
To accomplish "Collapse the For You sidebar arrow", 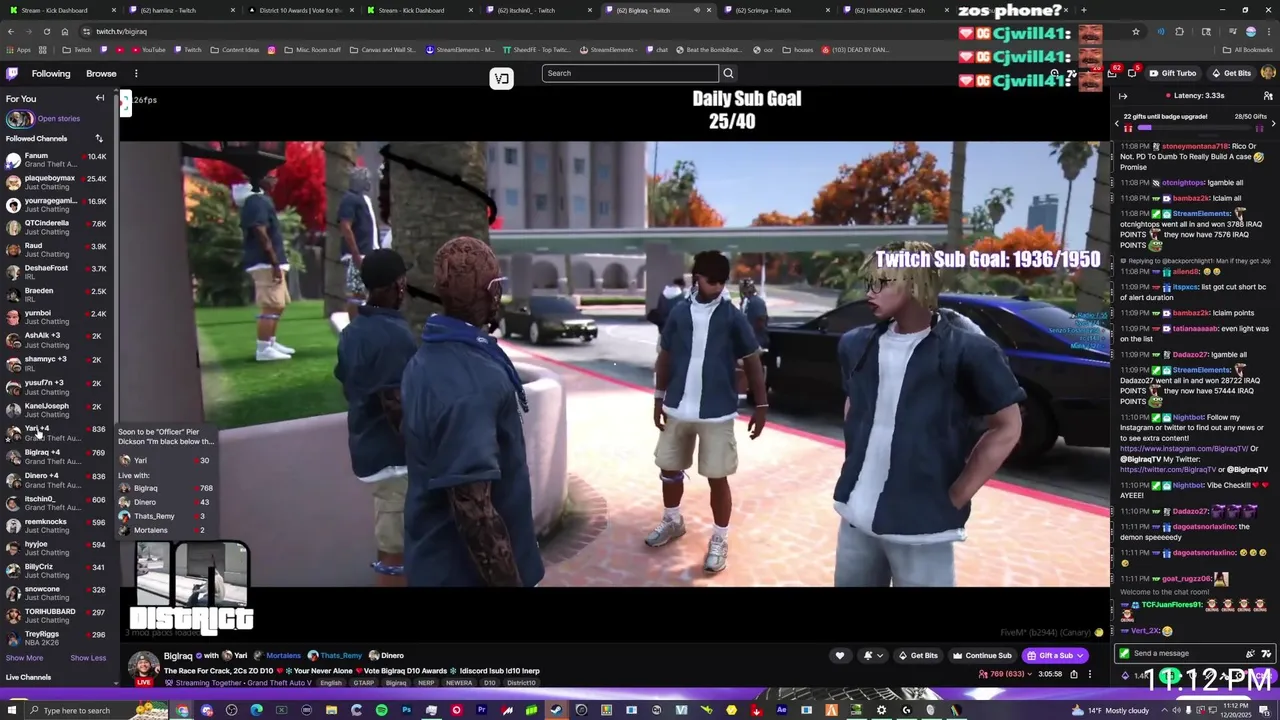I will 100,98.
